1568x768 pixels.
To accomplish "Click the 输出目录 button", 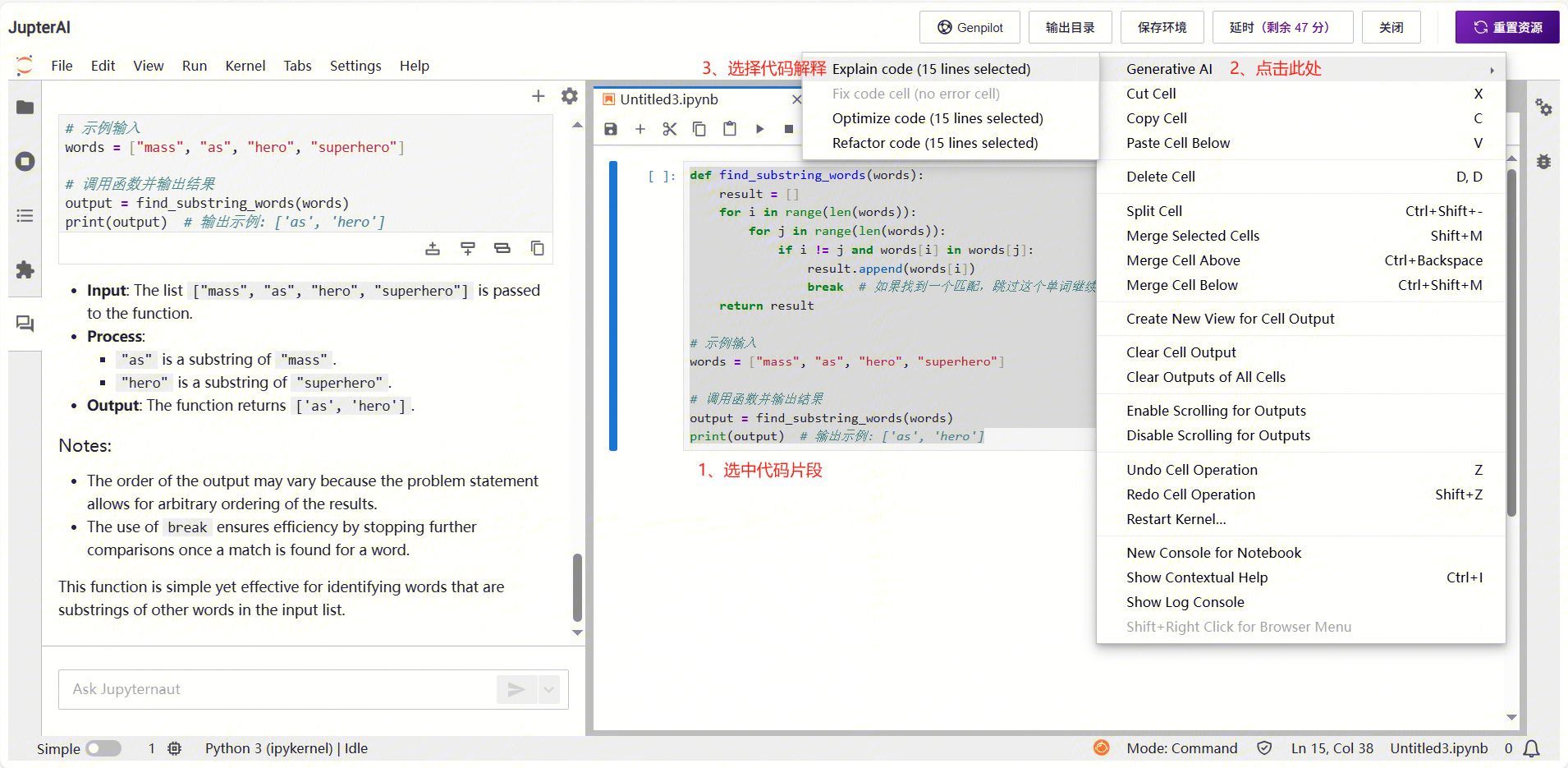I will click(1070, 27).
